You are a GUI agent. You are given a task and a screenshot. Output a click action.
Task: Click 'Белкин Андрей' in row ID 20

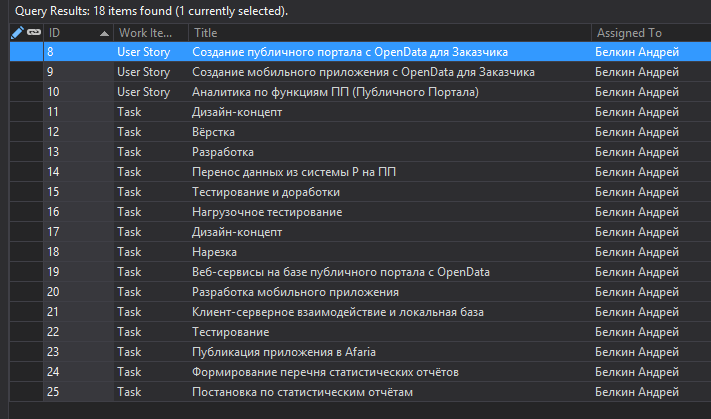(x=637, y=292)
